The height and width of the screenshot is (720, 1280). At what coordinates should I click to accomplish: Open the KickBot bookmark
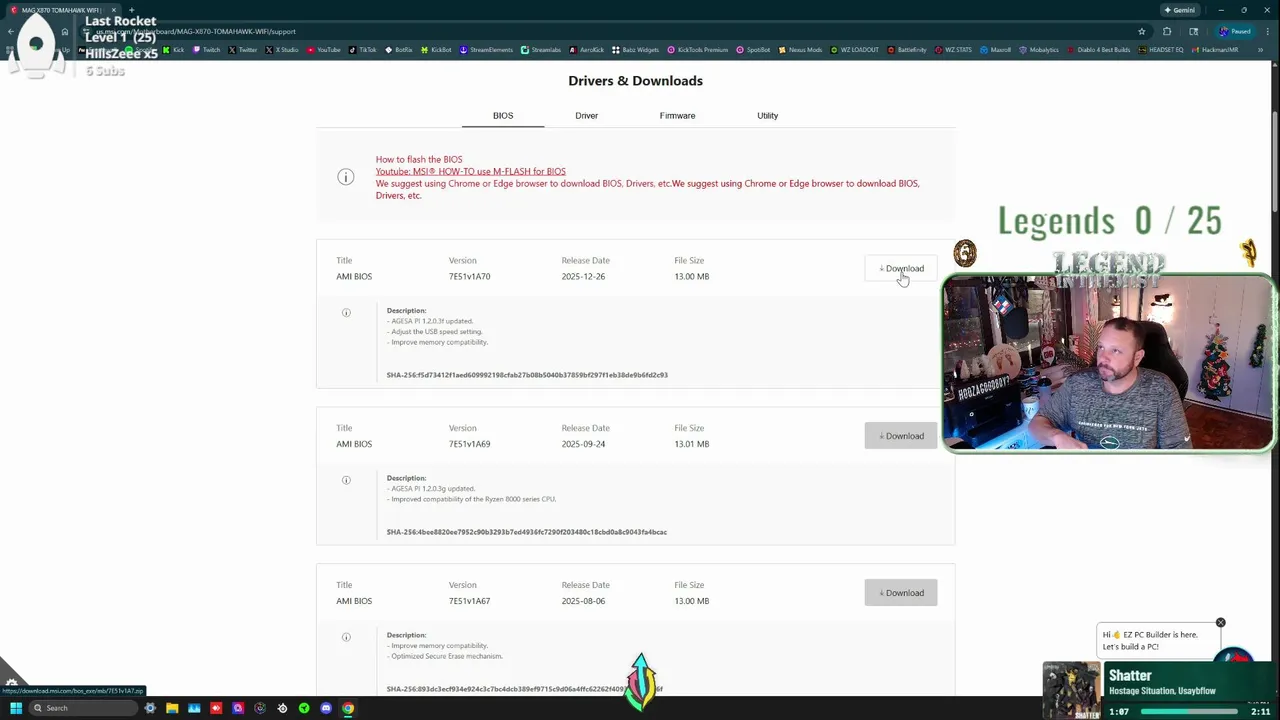(x=436, y=50)
